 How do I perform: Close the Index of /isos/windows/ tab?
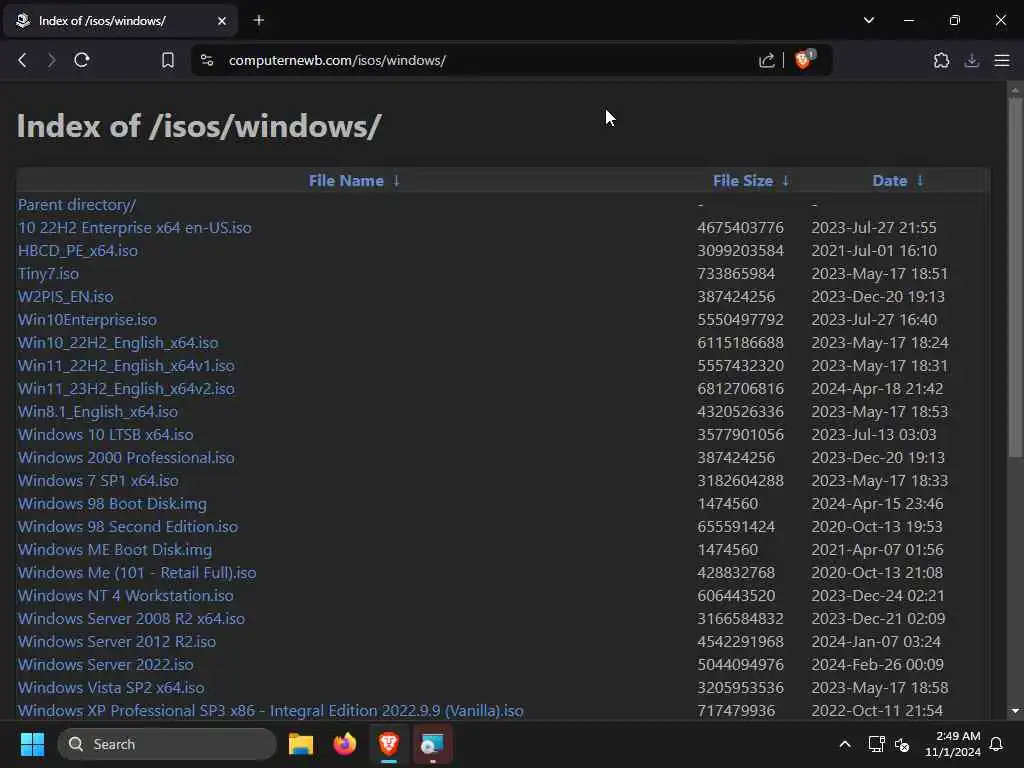point(222,21)
